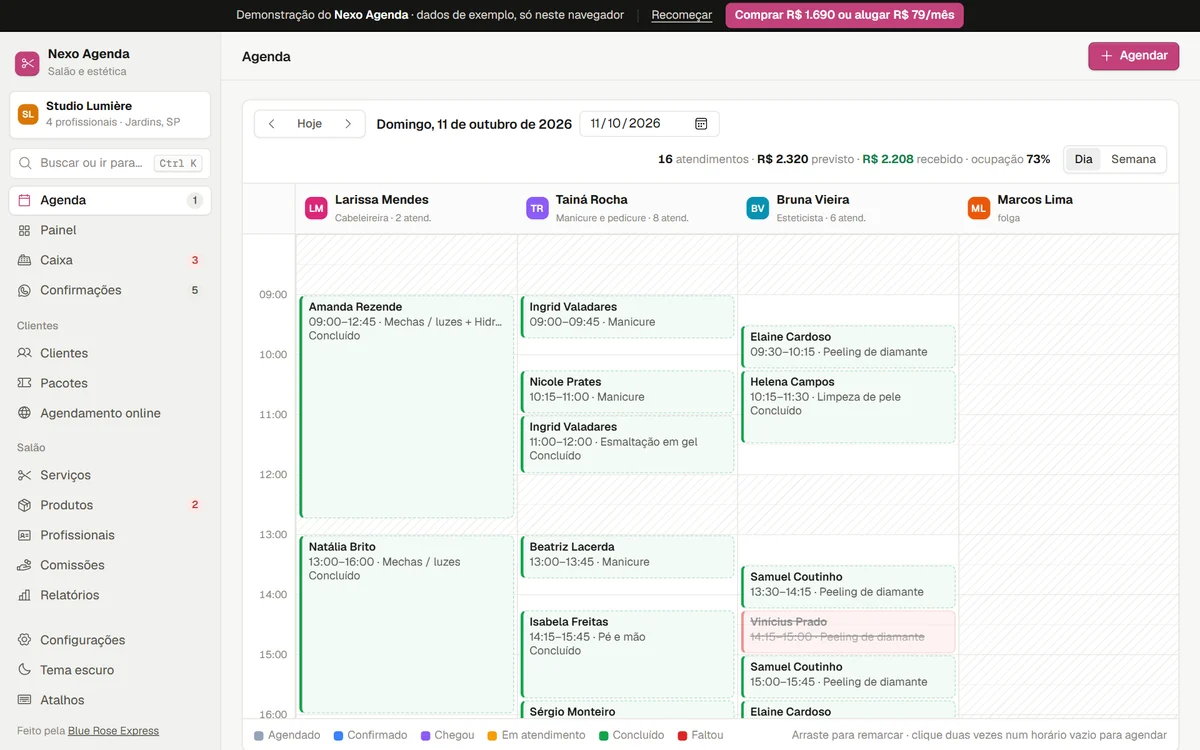Screen dimensions: 1200x750
Task: Click the globe icon beside Agendamento online
Action: coord(25,413)
